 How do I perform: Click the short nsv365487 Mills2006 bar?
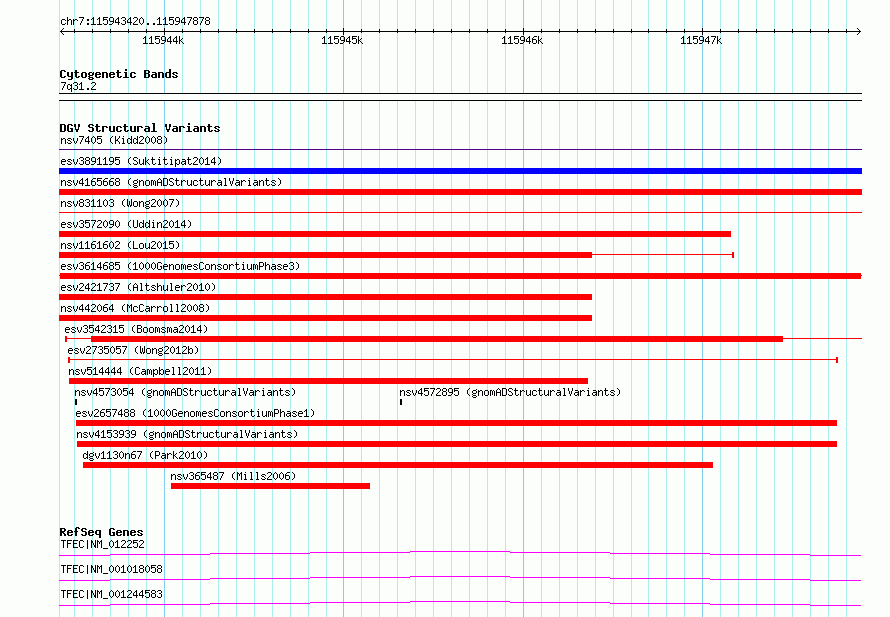pos(270,486)
